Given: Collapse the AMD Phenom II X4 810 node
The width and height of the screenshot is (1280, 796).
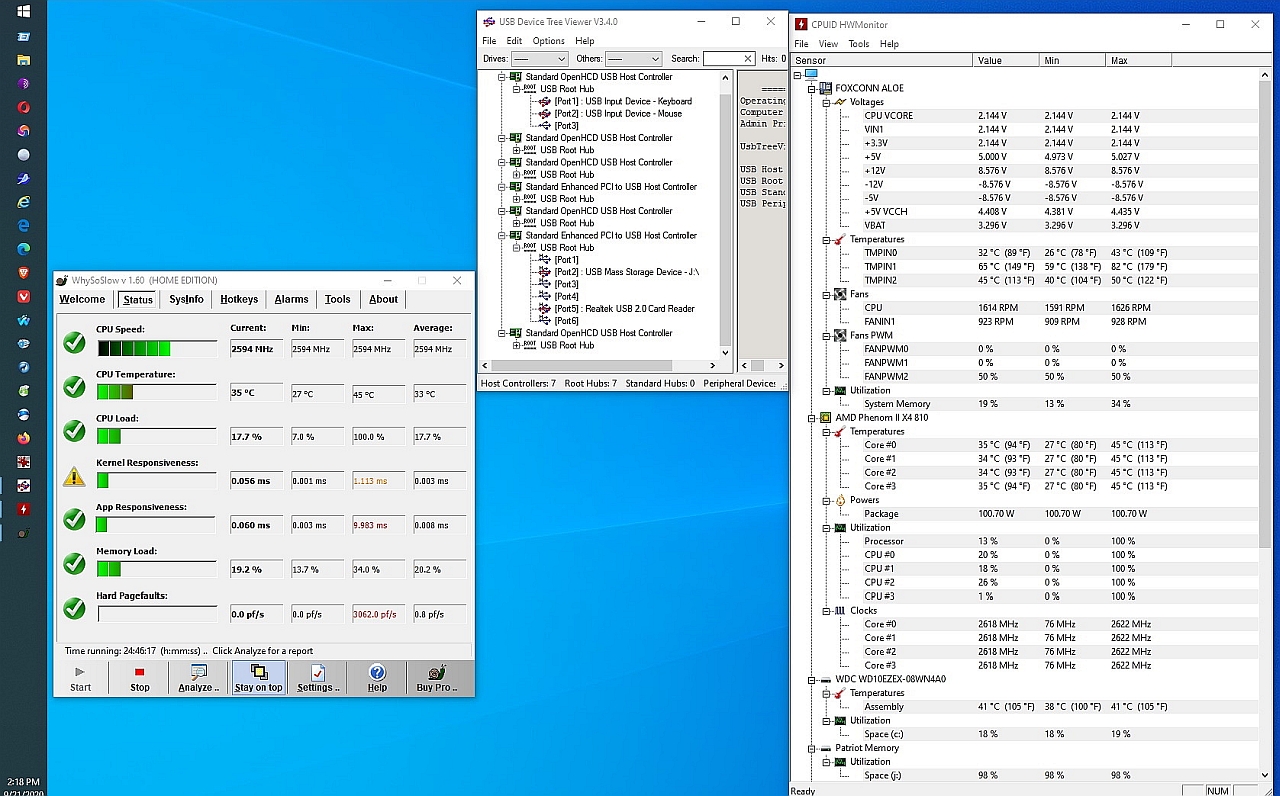Looking at the screenshot, I should click(812, 418).
